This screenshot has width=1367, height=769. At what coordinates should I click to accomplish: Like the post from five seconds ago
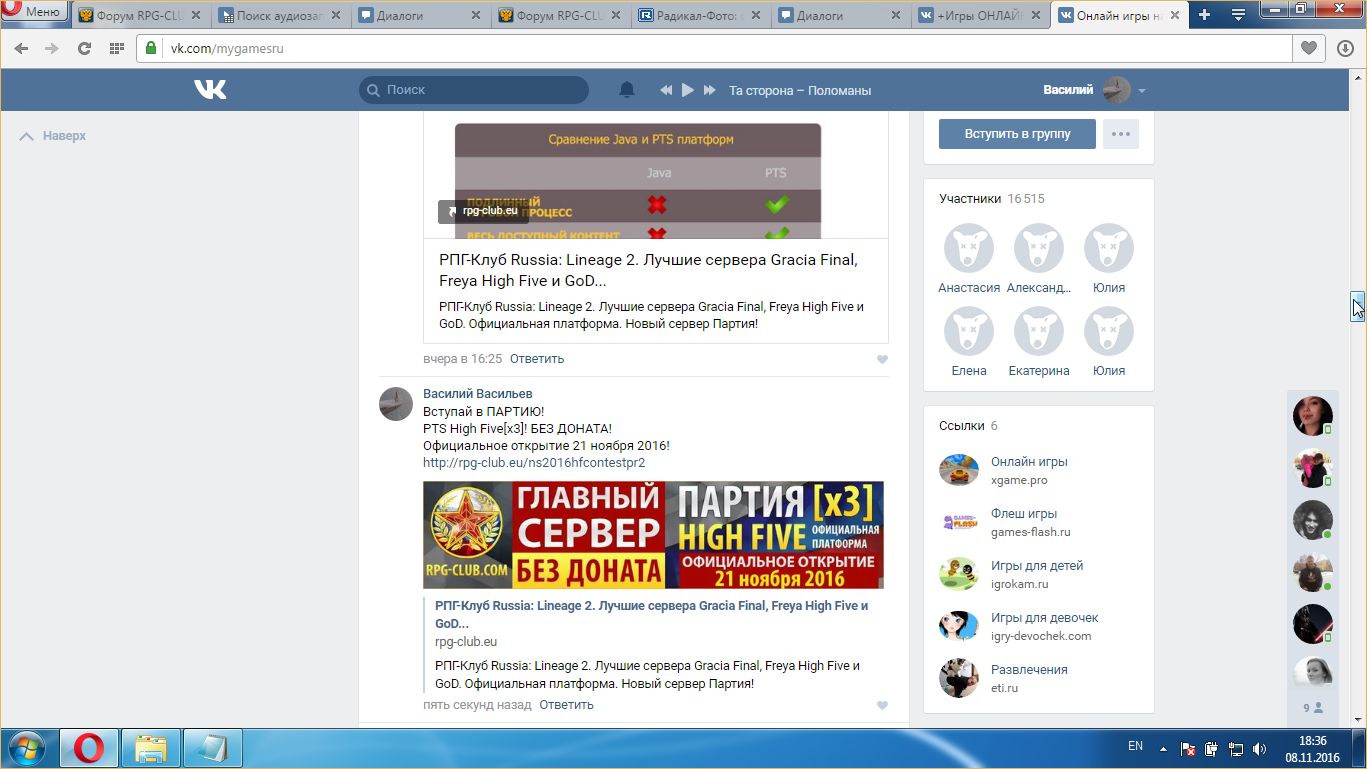882,705
